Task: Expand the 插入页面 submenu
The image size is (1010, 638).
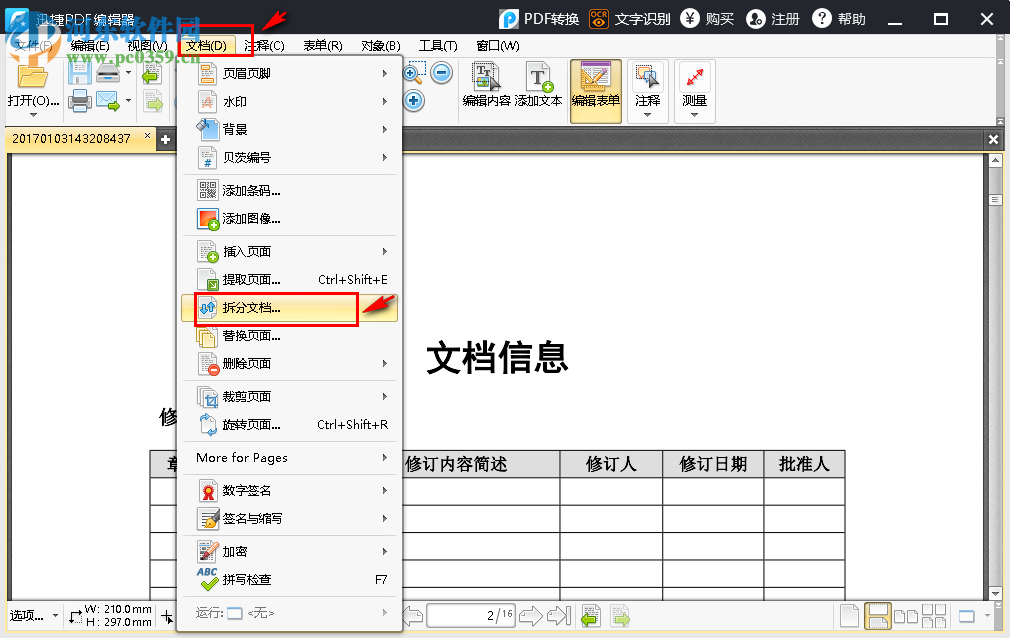Action: (x=247, y=251)
